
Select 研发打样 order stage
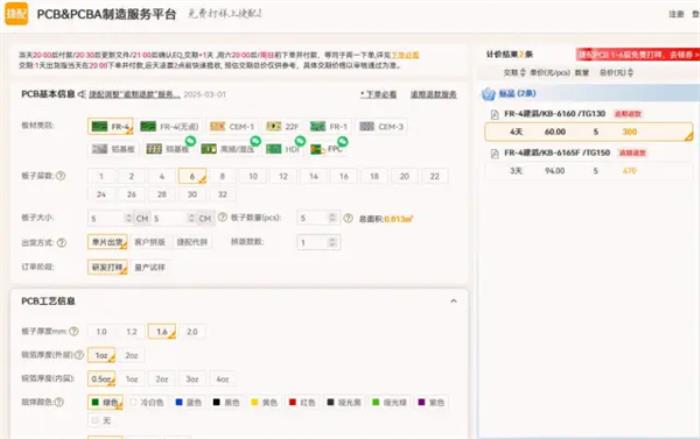click(108, 267)
